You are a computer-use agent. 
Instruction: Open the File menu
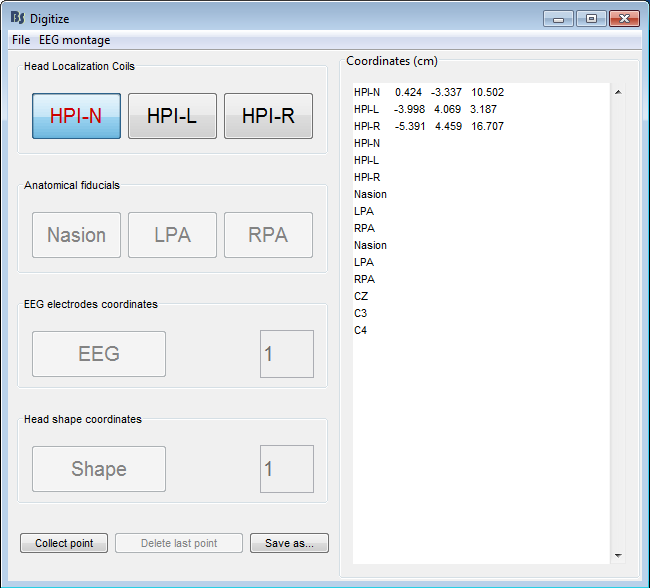pos(21,40)
